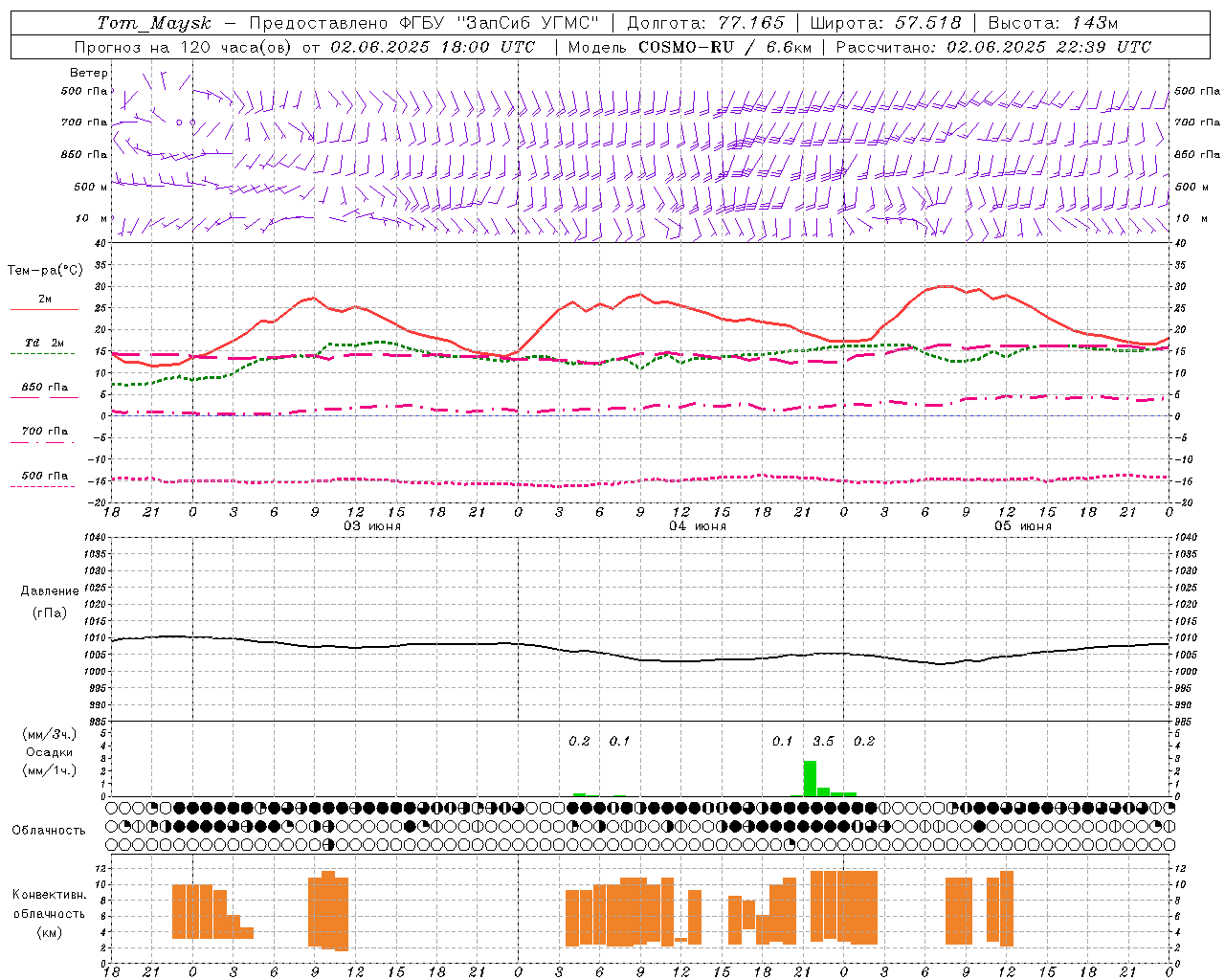Click the '3.5' precipitation amount value

point(823,742)
